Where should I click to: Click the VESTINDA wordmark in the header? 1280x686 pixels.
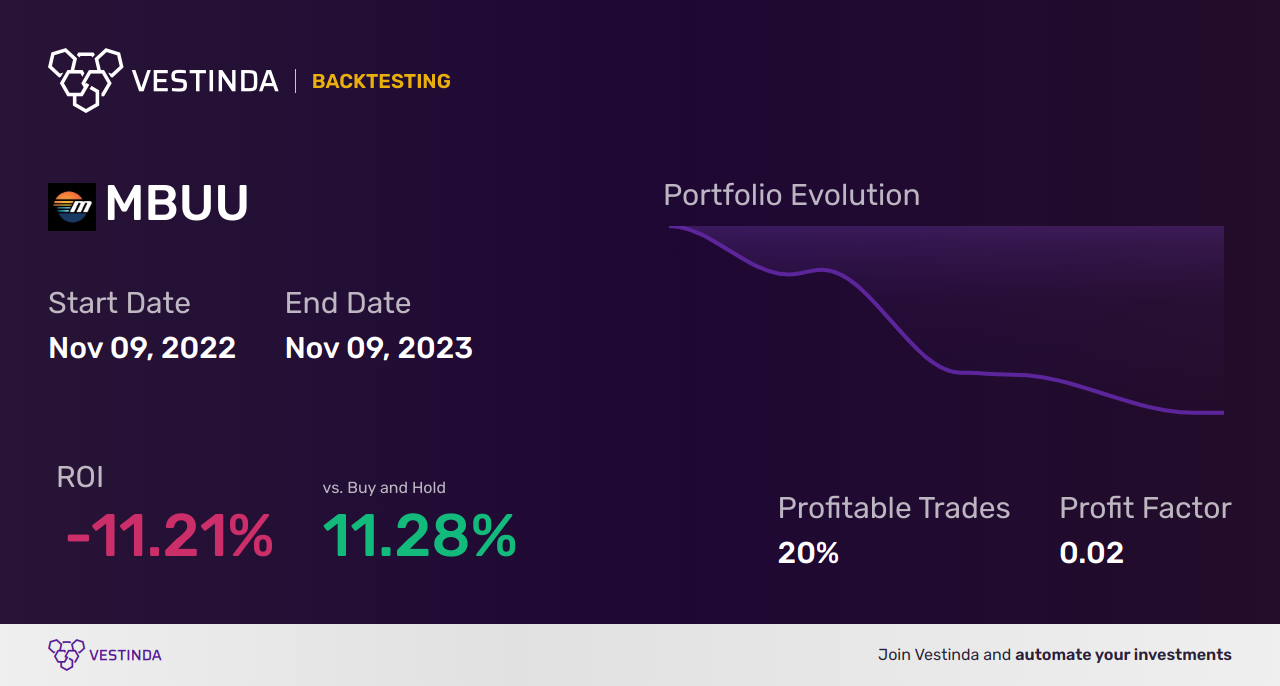(205, 81)
